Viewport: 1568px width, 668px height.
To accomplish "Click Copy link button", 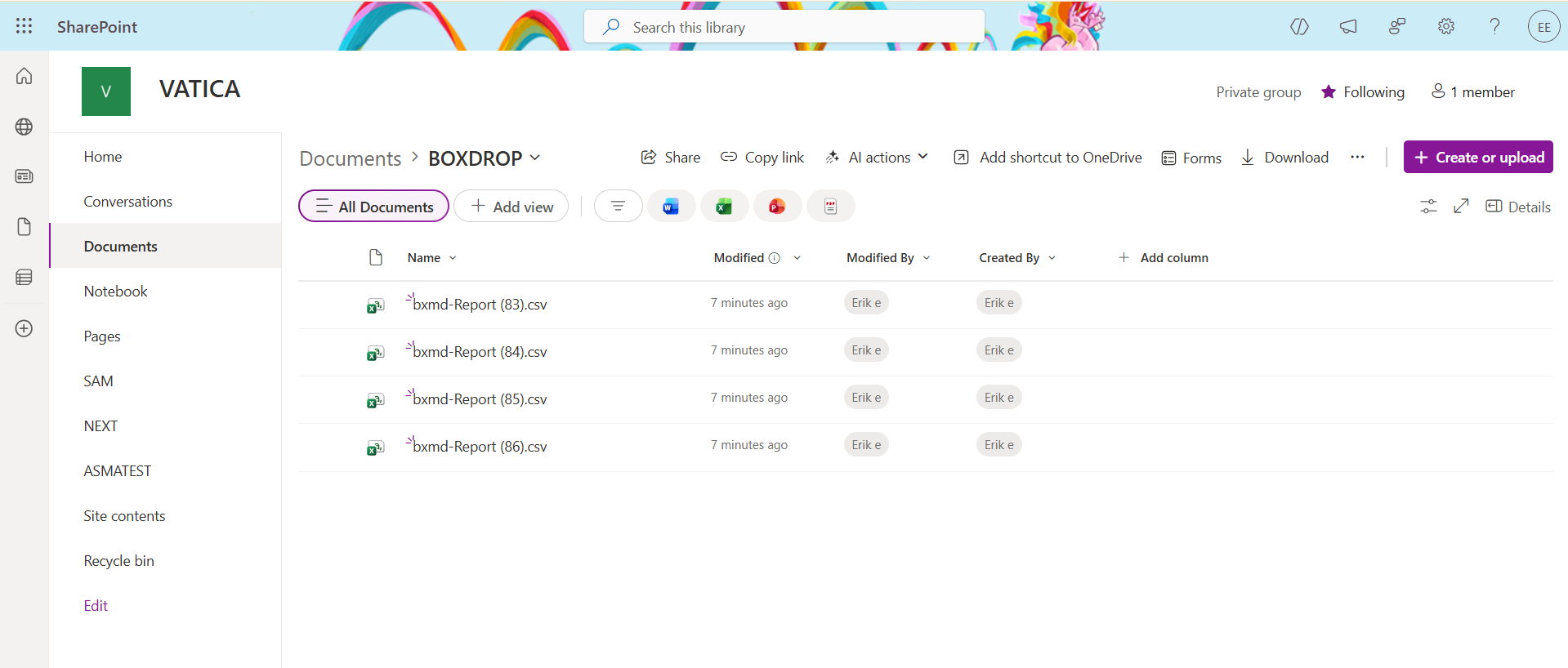I will tap(762, 157).
